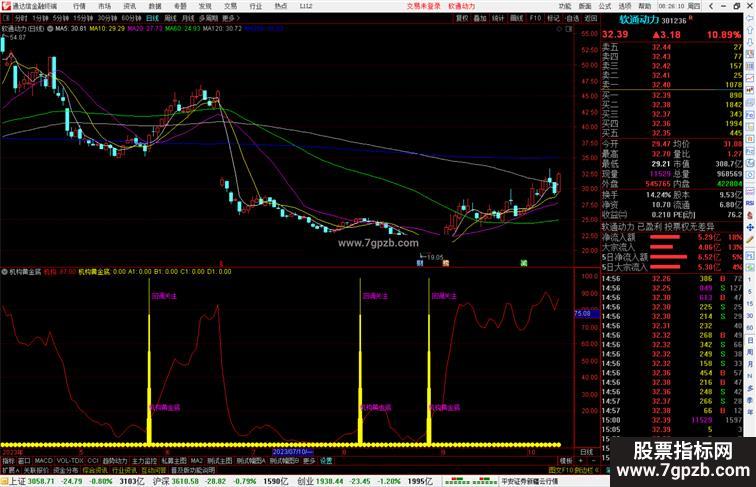The image size is (756, 487).
Task: Switch to 5分钟 period
Action: (61, 18)
